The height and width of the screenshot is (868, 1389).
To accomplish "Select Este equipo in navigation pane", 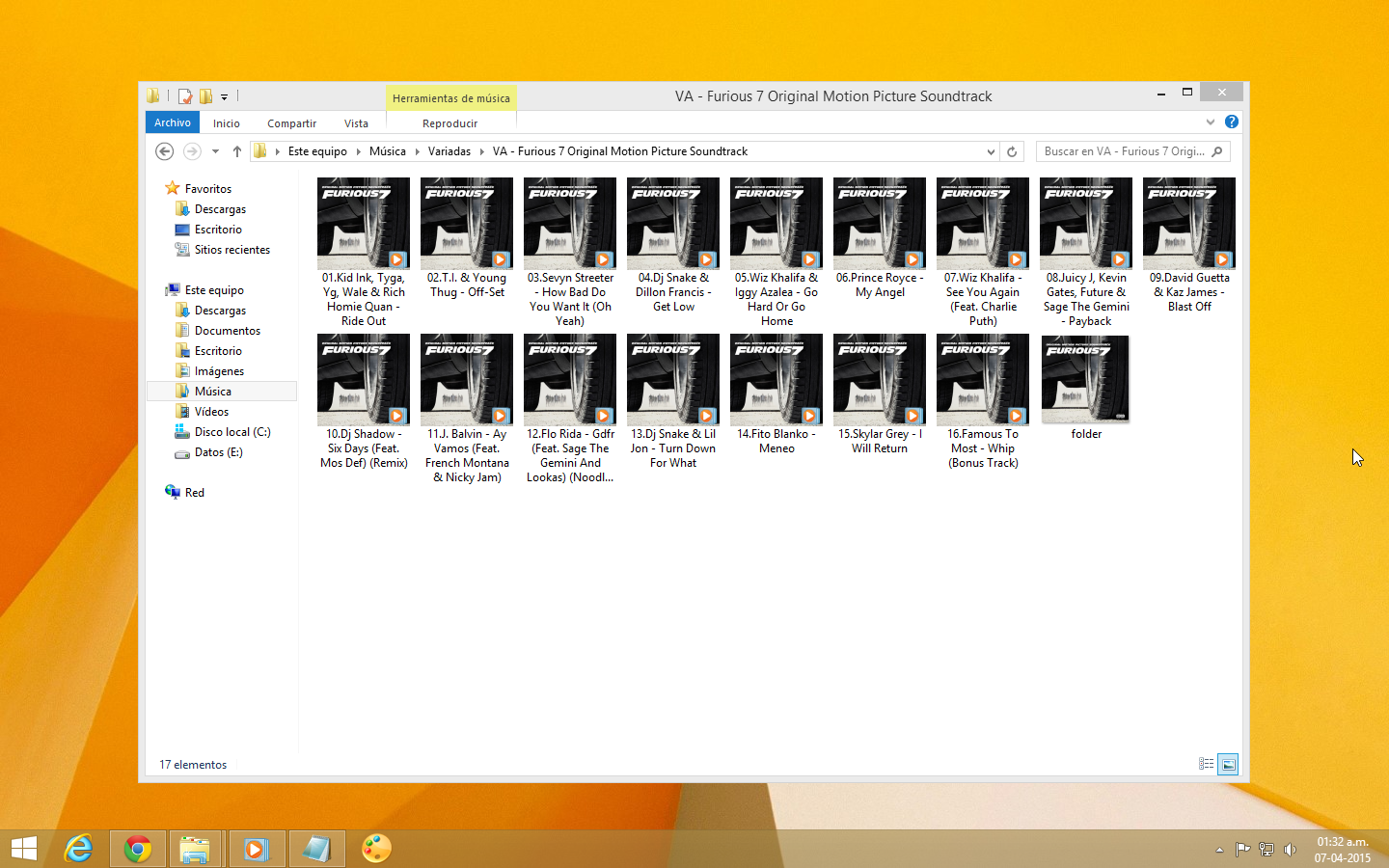I will click(214, 290).
